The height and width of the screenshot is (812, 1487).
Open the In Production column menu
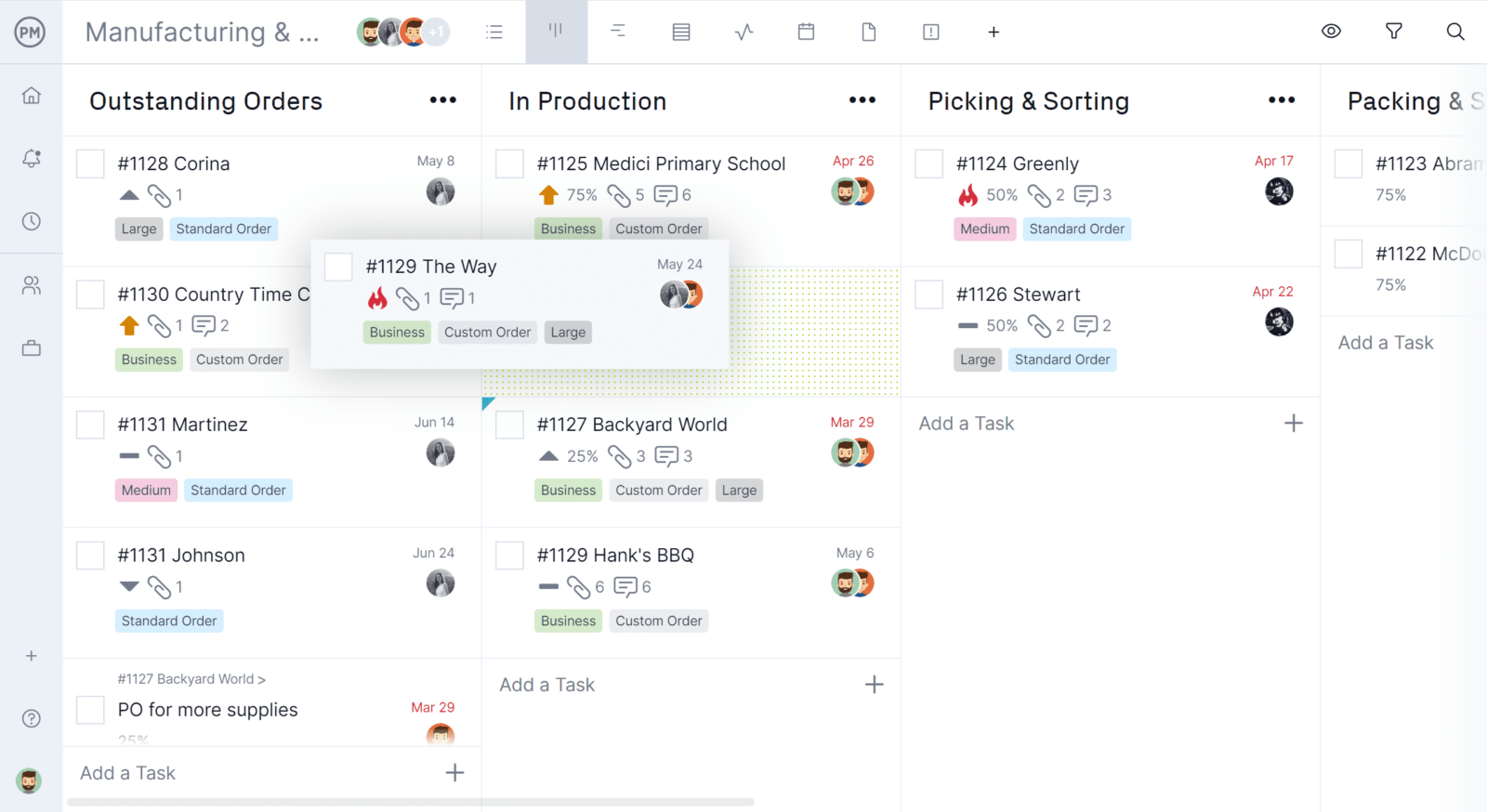tap(862, 99)
